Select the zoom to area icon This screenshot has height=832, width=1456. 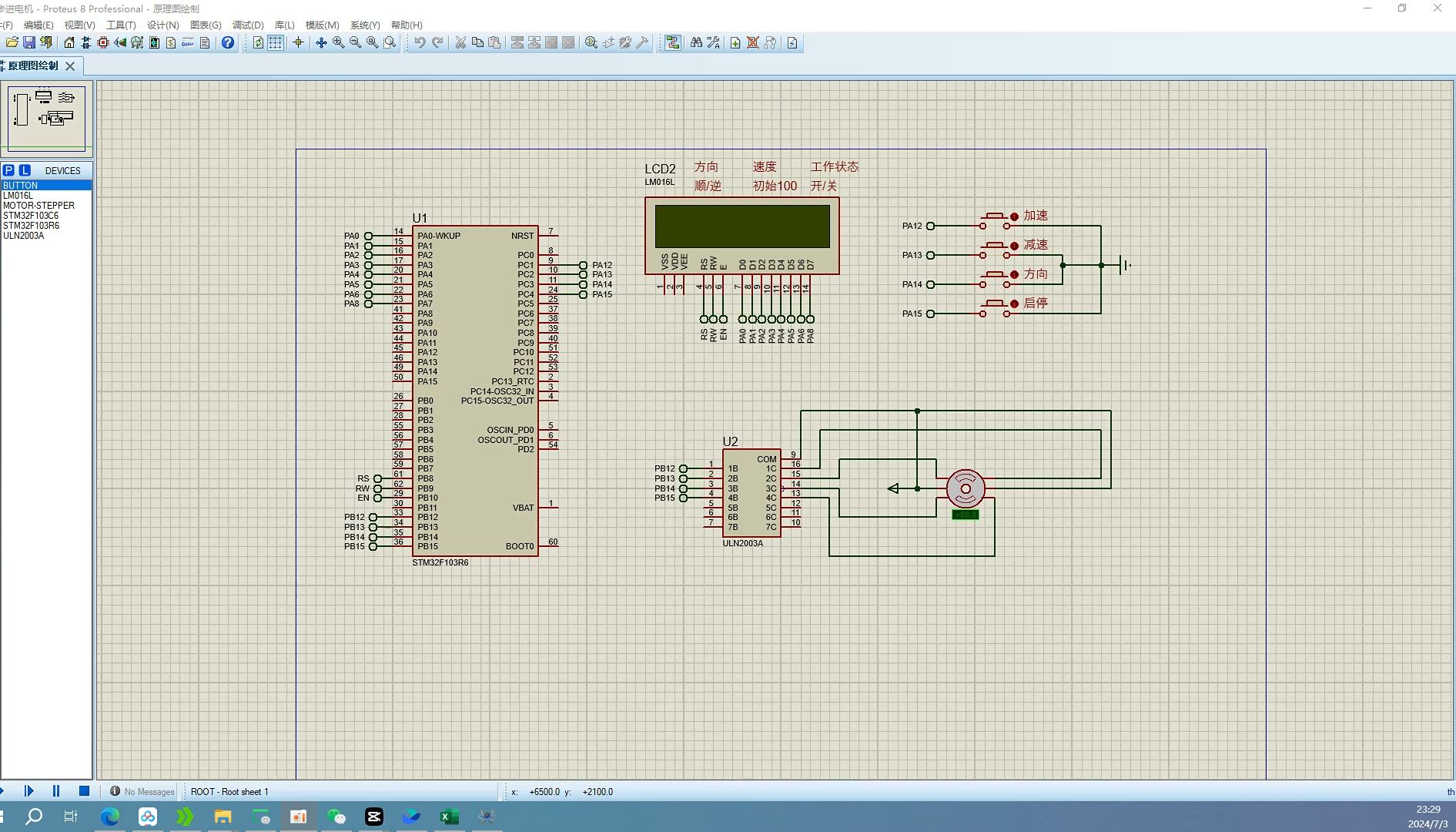click(390, 42)
